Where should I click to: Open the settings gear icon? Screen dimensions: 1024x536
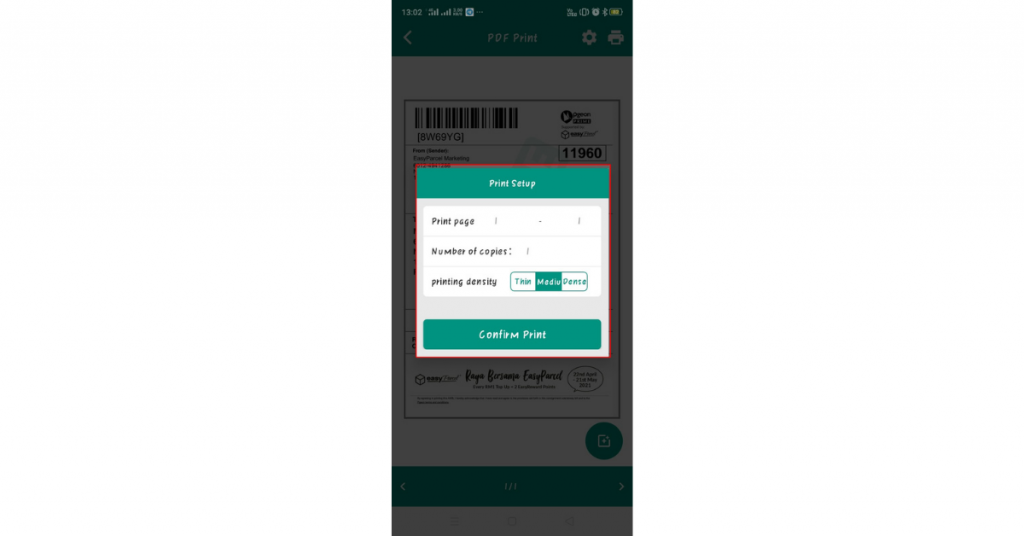(589, 38)
